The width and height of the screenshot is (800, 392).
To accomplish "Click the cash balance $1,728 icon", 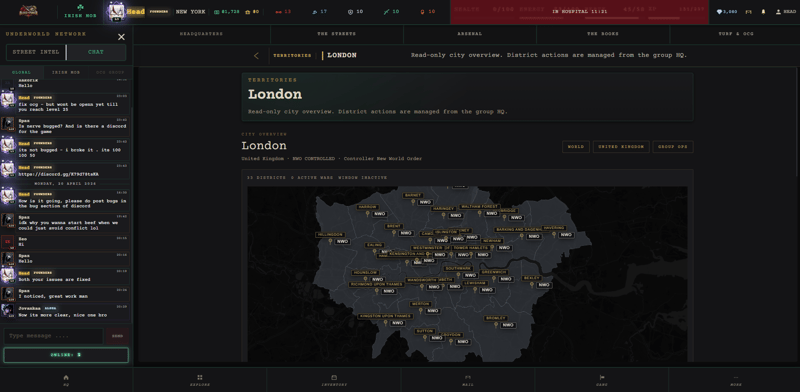I will click(216, 12).
